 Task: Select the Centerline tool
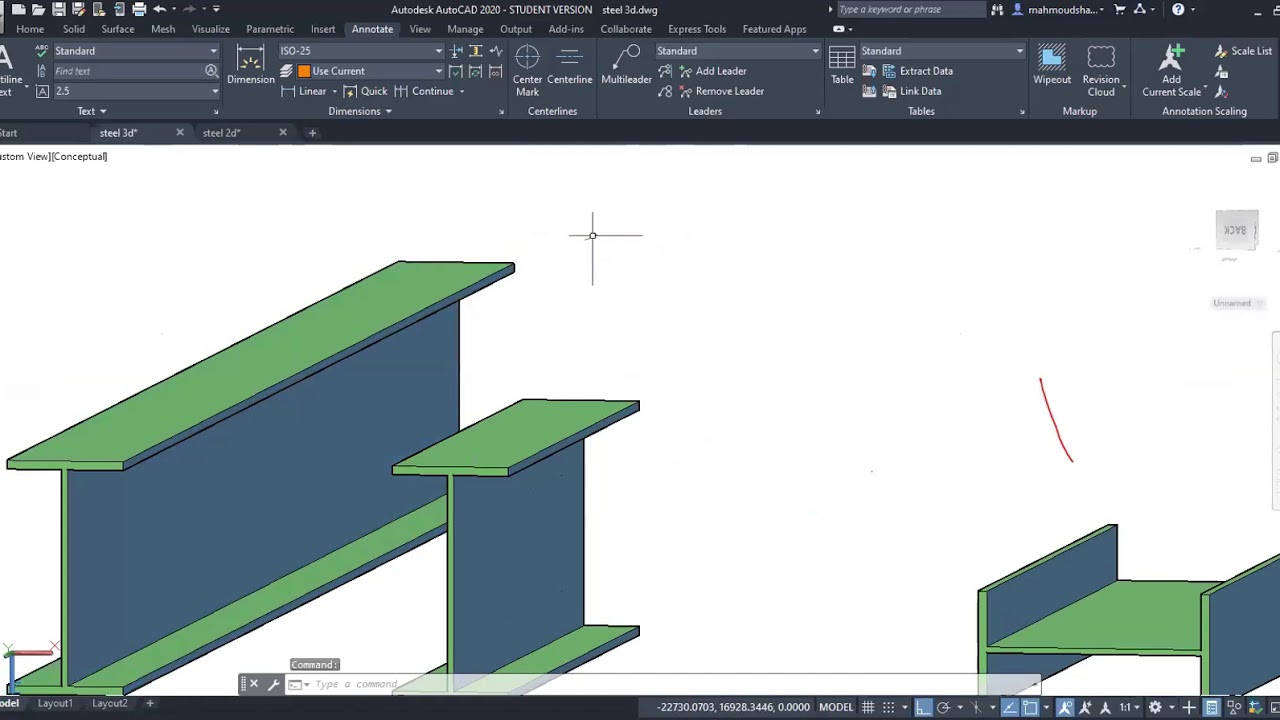pos(569,66)
